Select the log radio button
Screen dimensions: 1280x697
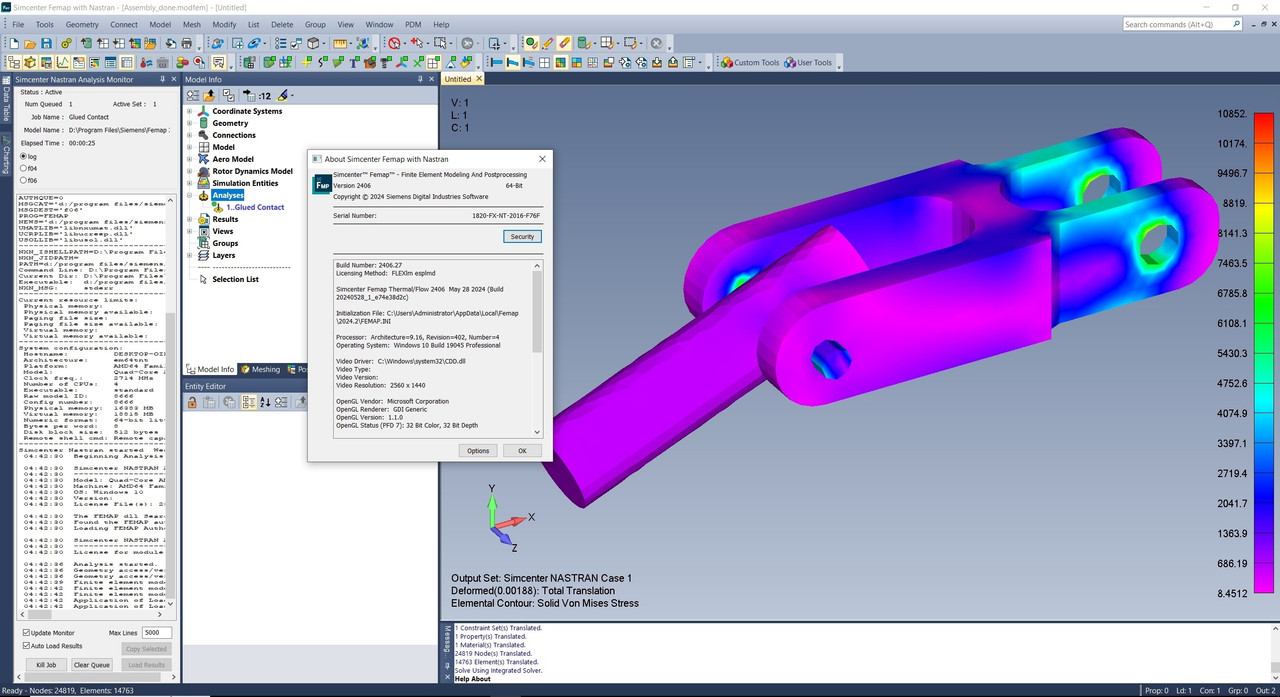click(23, 156)
